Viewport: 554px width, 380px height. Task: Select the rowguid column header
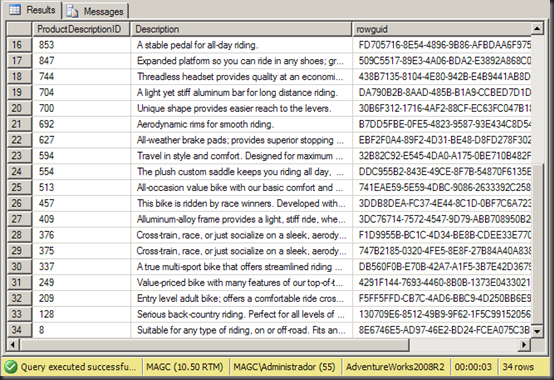click(x=442, y=29)
